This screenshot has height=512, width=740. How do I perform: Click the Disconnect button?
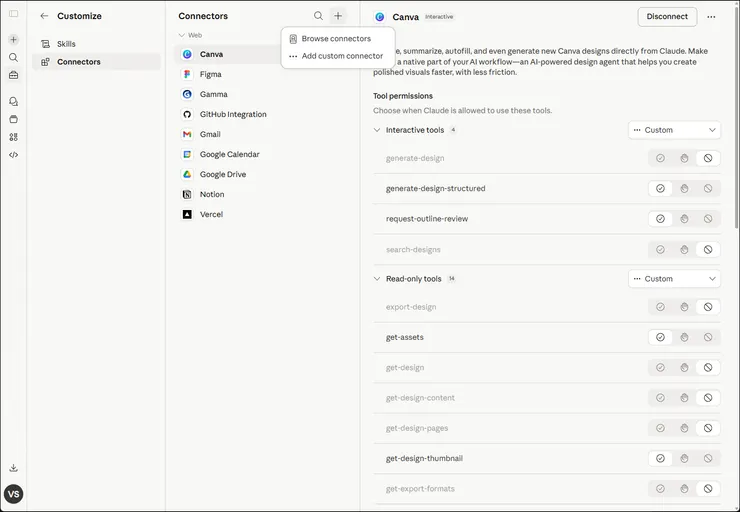click(667, 17)
